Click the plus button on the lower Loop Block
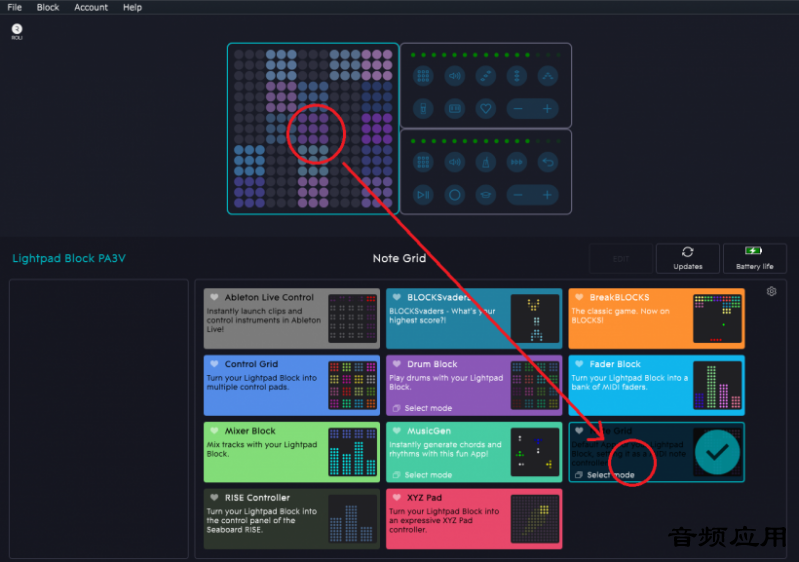This screenshot has width=799, height=562. (x=547, y=195)
